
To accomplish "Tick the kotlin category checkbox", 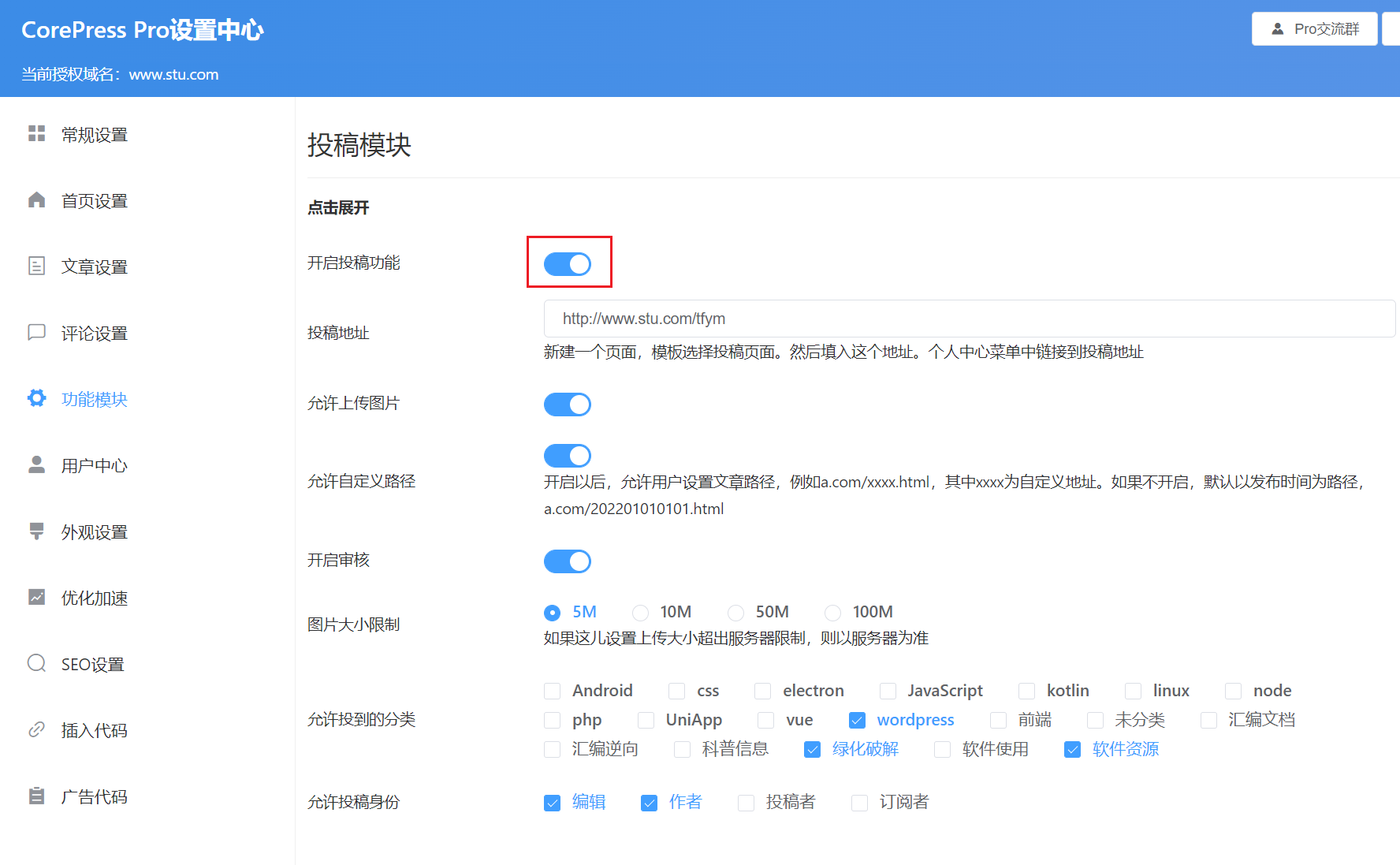I will [1026, 692].
